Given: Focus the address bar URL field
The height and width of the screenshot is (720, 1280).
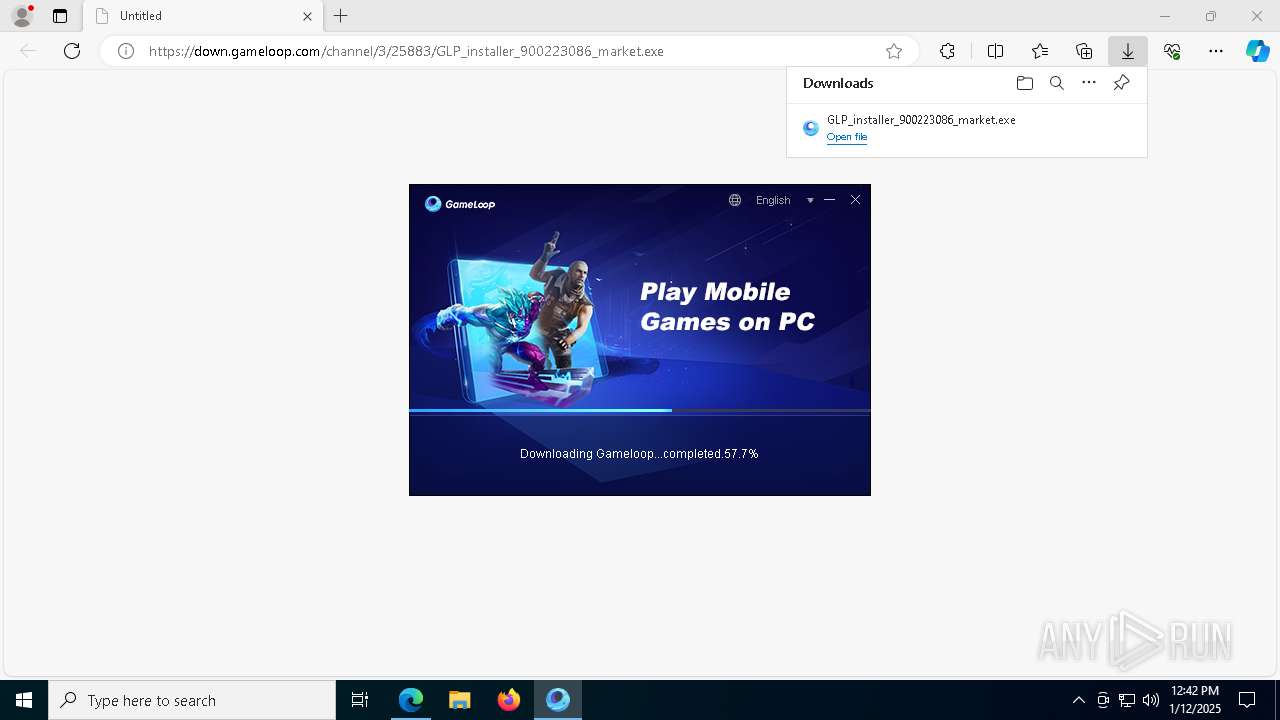Looking at the screenshot, I should [x=510, y=51].
